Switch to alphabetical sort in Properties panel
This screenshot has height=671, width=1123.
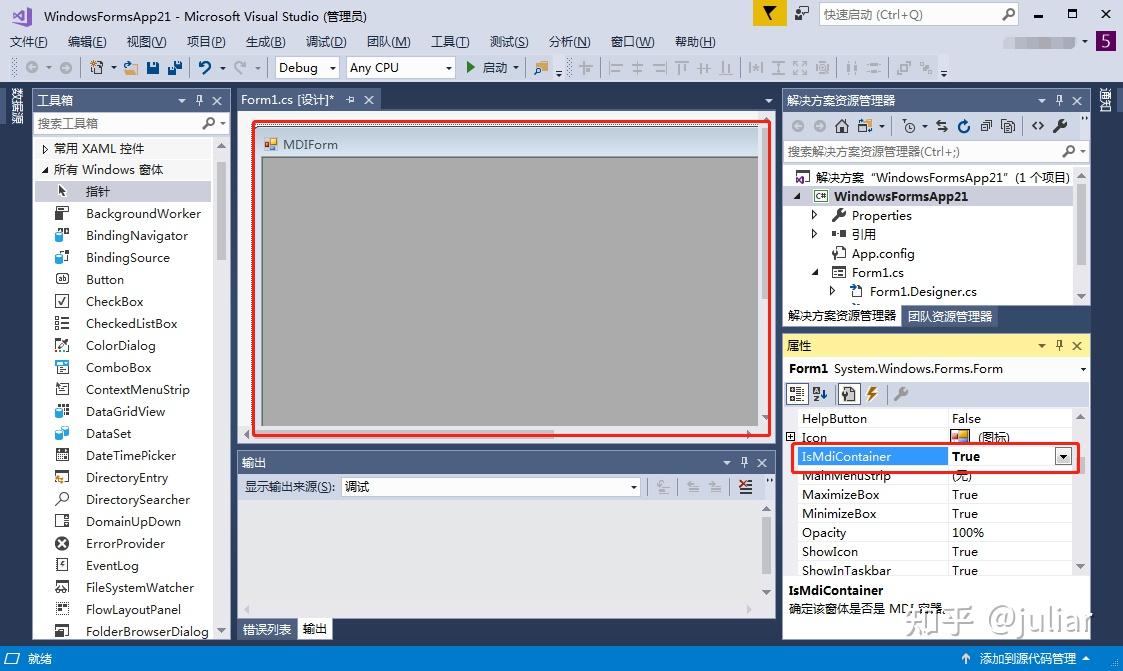click(x=818, y=393)
